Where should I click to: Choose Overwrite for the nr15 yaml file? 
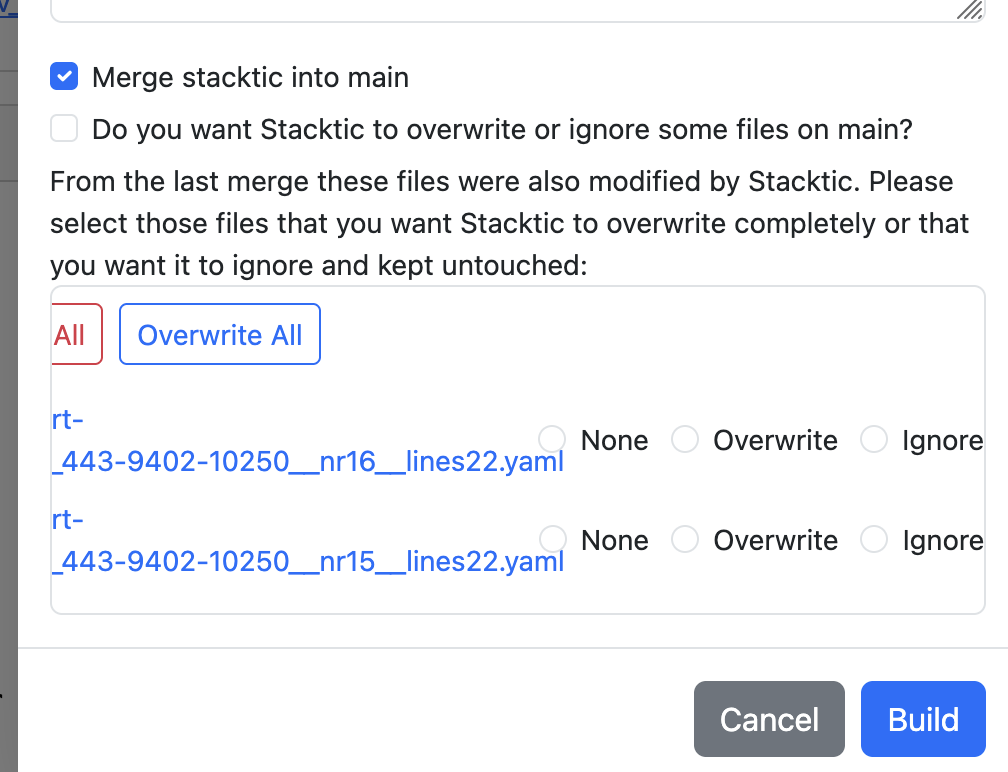tap(684, 539)
